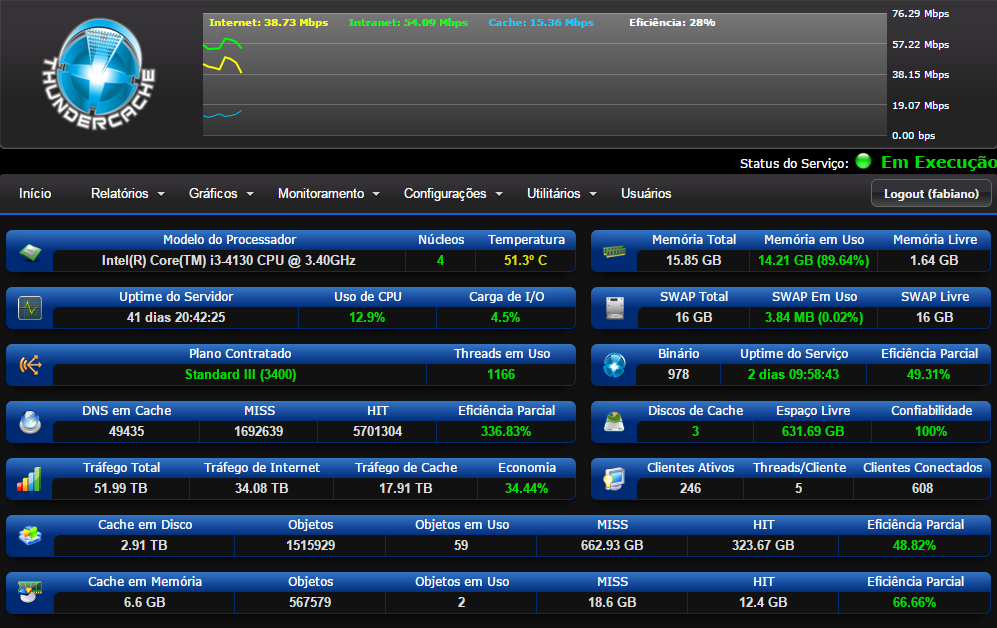Click the 3.84 MB (0.02%) SWAP usage

click(x=814, y=317)
